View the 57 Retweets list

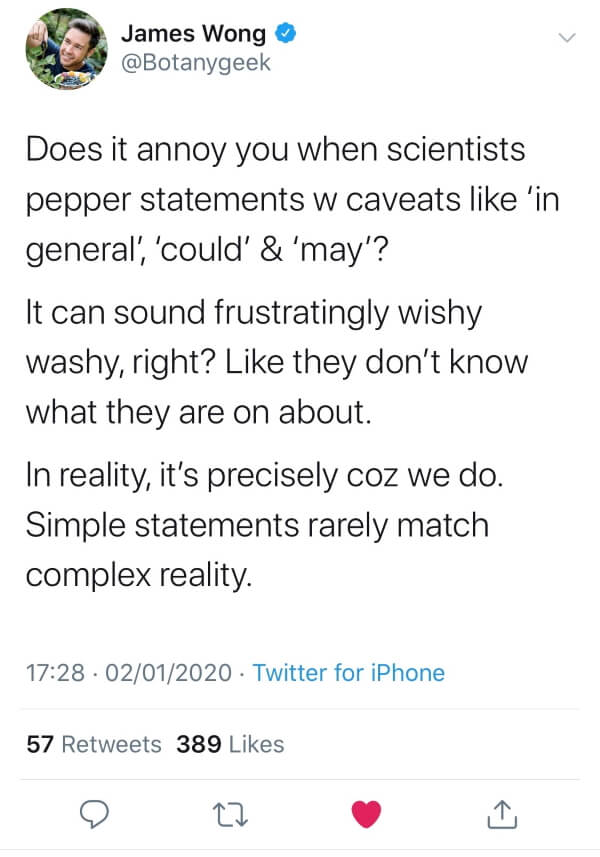point(94,744)
